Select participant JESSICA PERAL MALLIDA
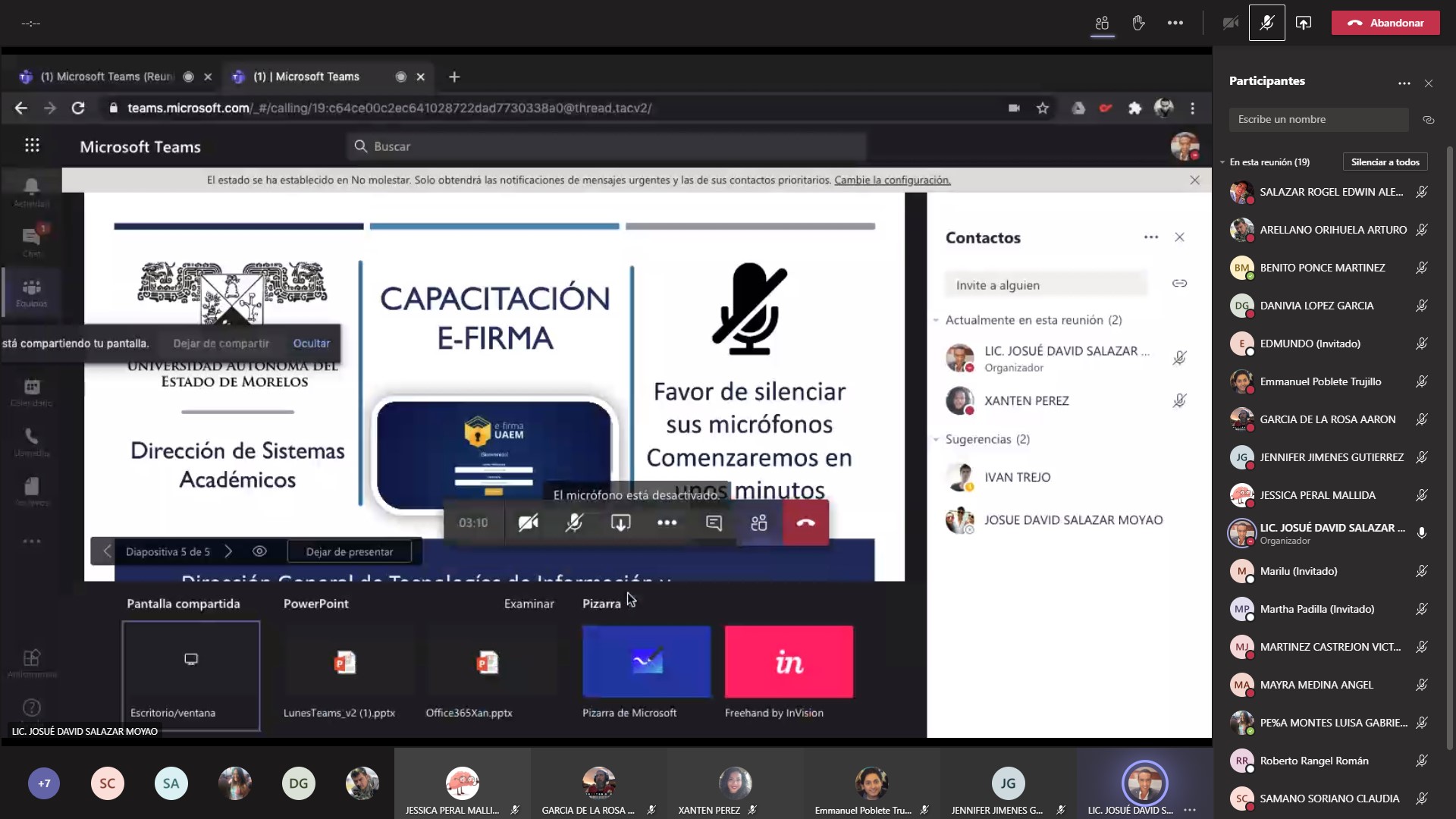Image resolution: width=1456 pixels, height=819 pixels. [x=1330, y=495]
